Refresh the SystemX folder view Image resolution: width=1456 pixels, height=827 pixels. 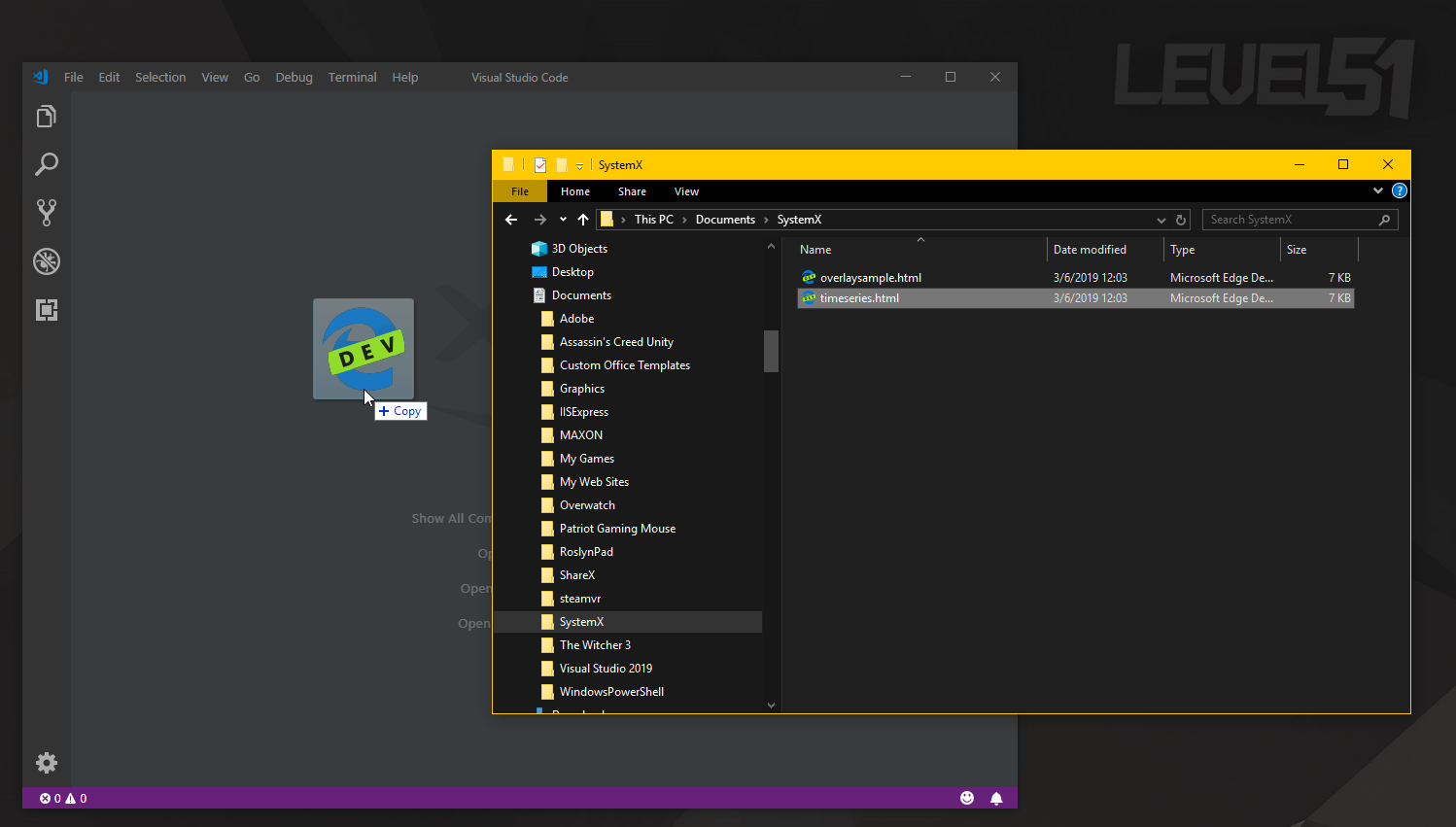pyautogui.click(x=1181, y=220)
